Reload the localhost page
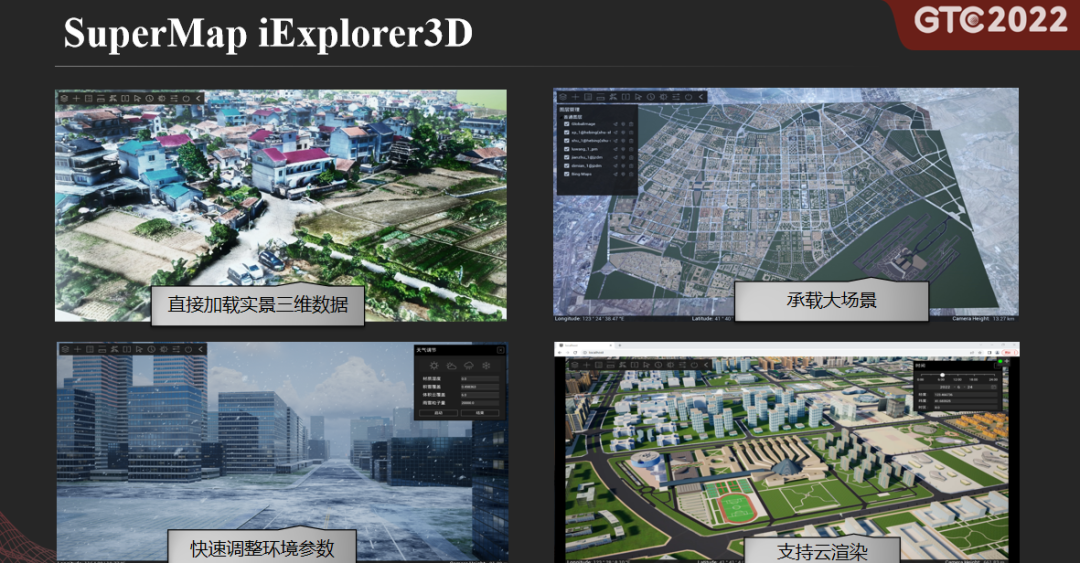The image size is (1080, 563). [x=575, y=352]
